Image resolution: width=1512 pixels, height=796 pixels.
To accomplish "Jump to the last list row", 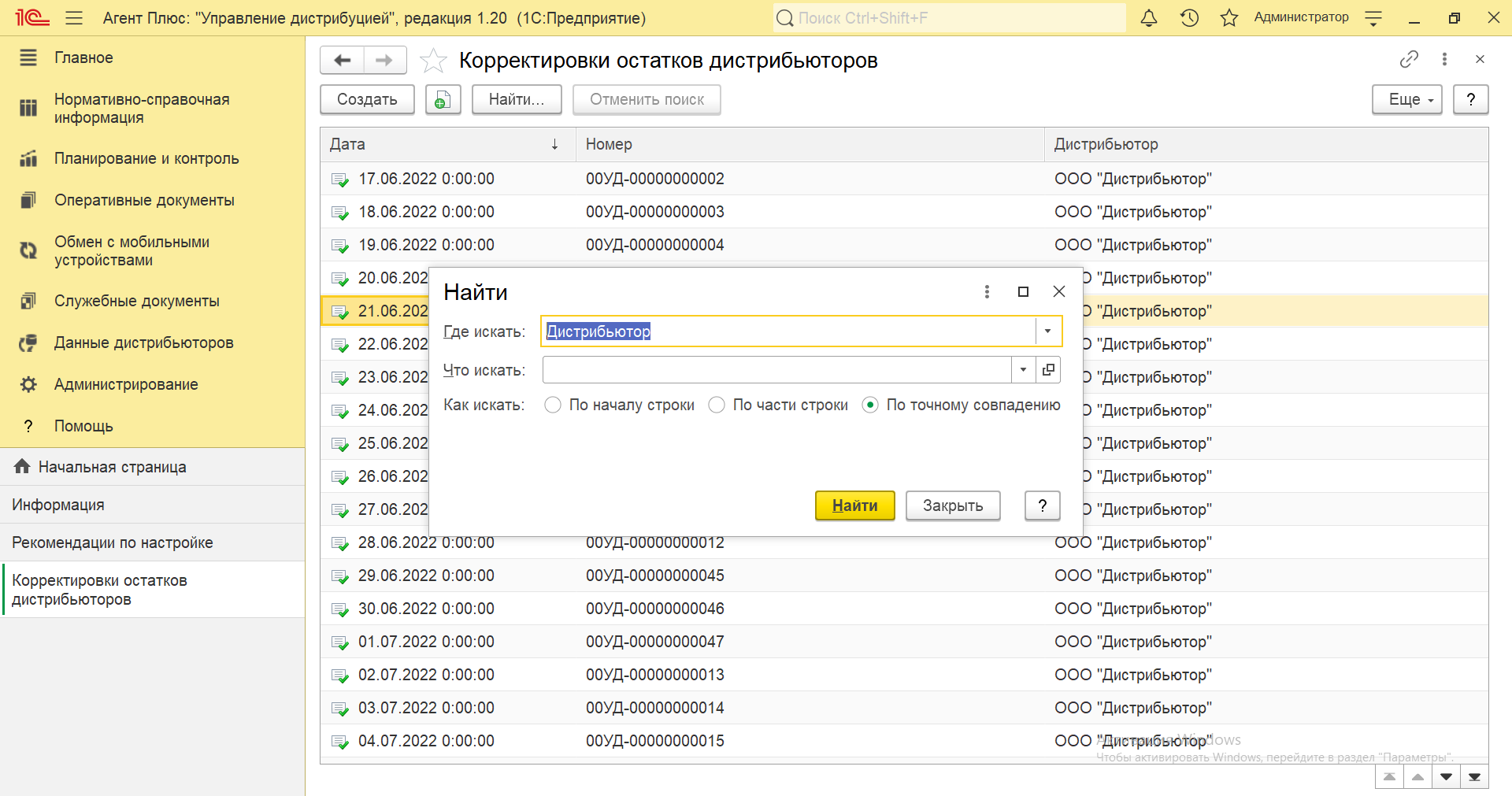I will coord(1475,777).
